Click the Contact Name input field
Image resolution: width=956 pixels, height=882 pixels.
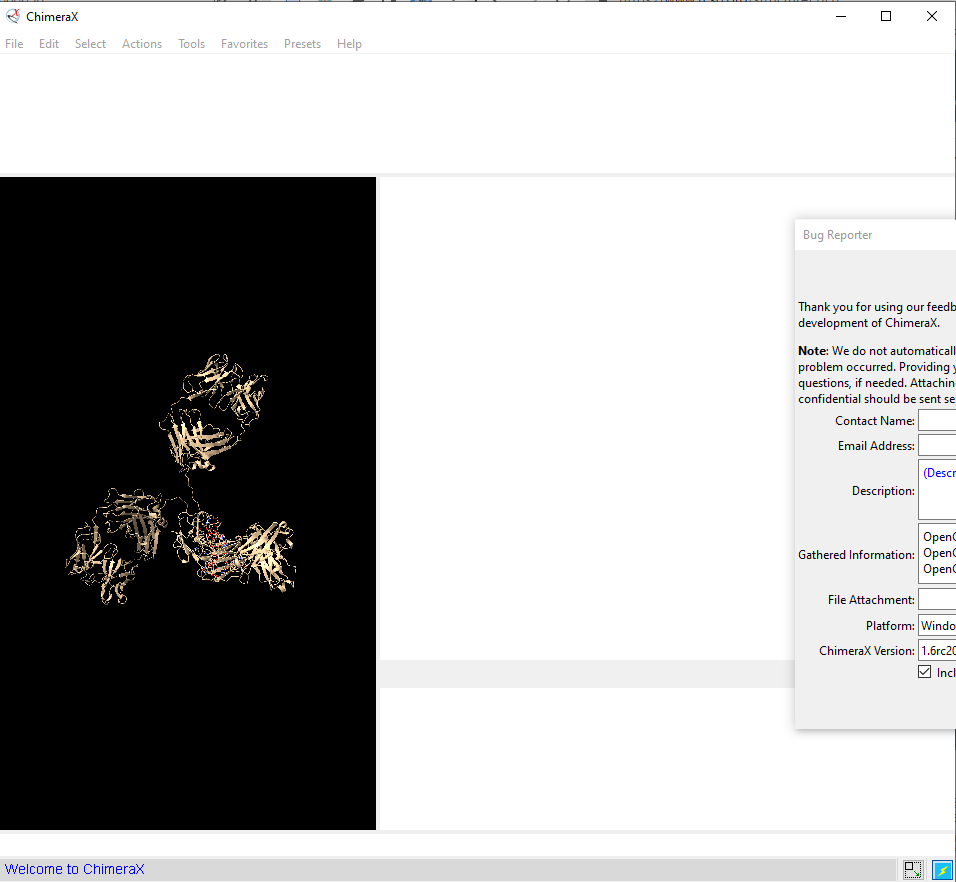click(x=937, y=421)
